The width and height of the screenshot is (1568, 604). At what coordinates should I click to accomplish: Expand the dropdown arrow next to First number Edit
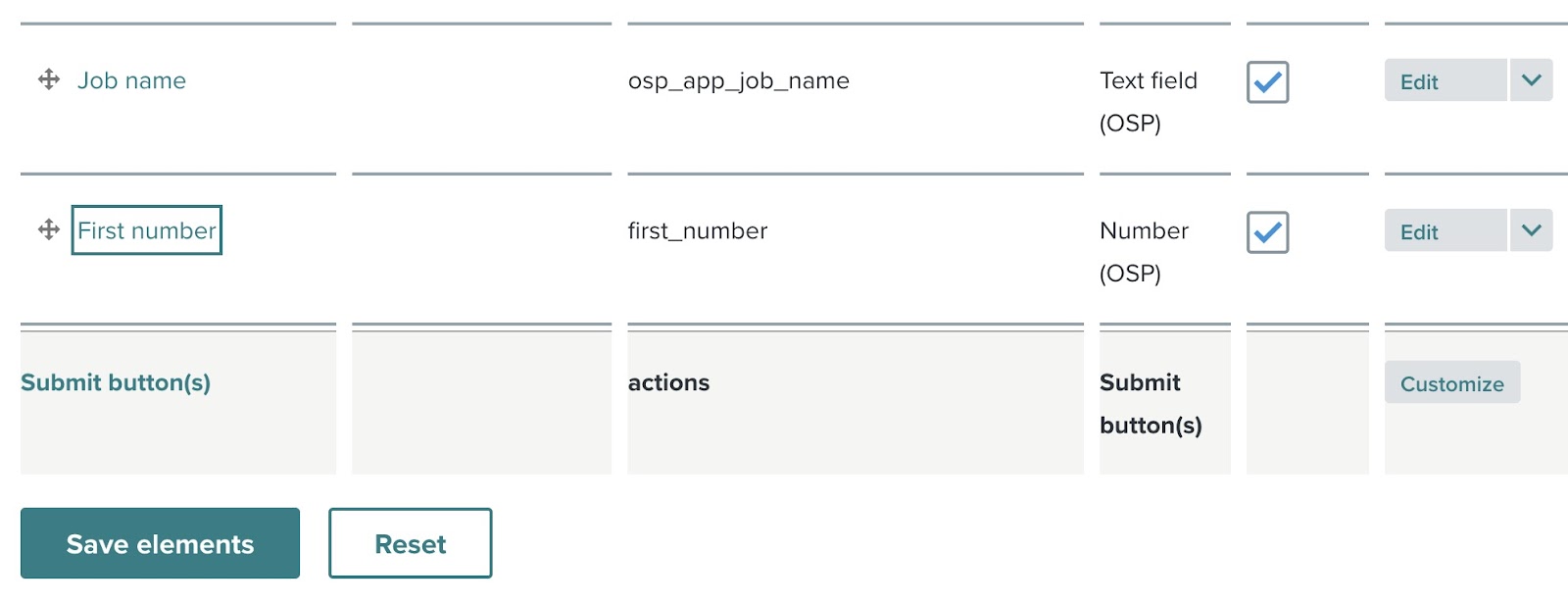[x=1531, y=230]
